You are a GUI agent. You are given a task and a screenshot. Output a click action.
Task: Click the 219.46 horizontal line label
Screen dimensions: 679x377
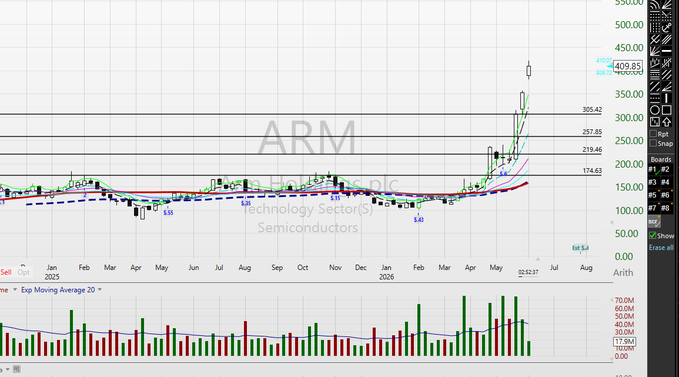pos(592,149)
